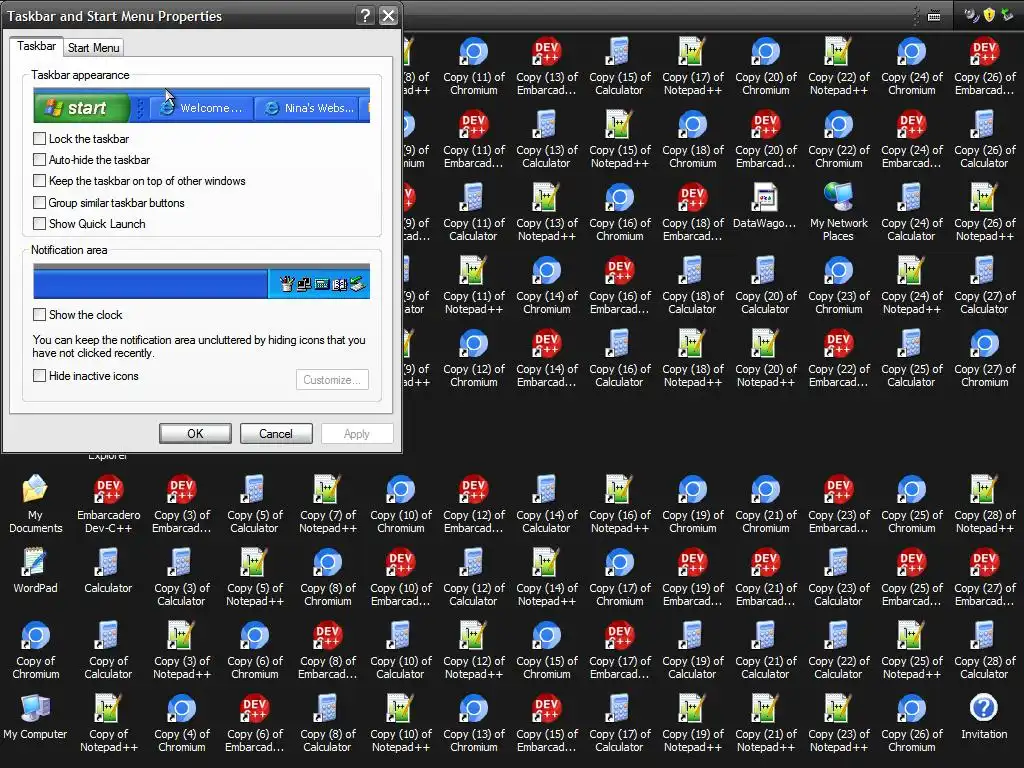Select Copy (28) of Notepad++ icon
The image size is (1024, 768).
pos(984,504)
